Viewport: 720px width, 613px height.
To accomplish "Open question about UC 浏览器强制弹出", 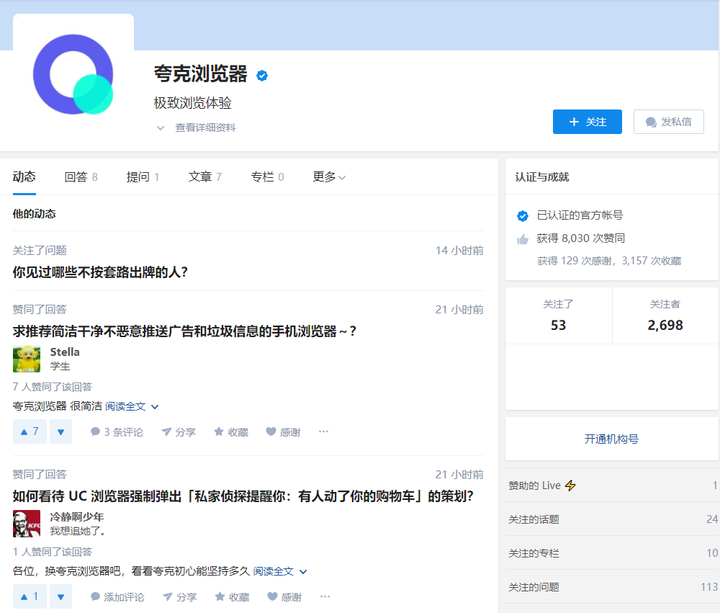I will point(243,496).
